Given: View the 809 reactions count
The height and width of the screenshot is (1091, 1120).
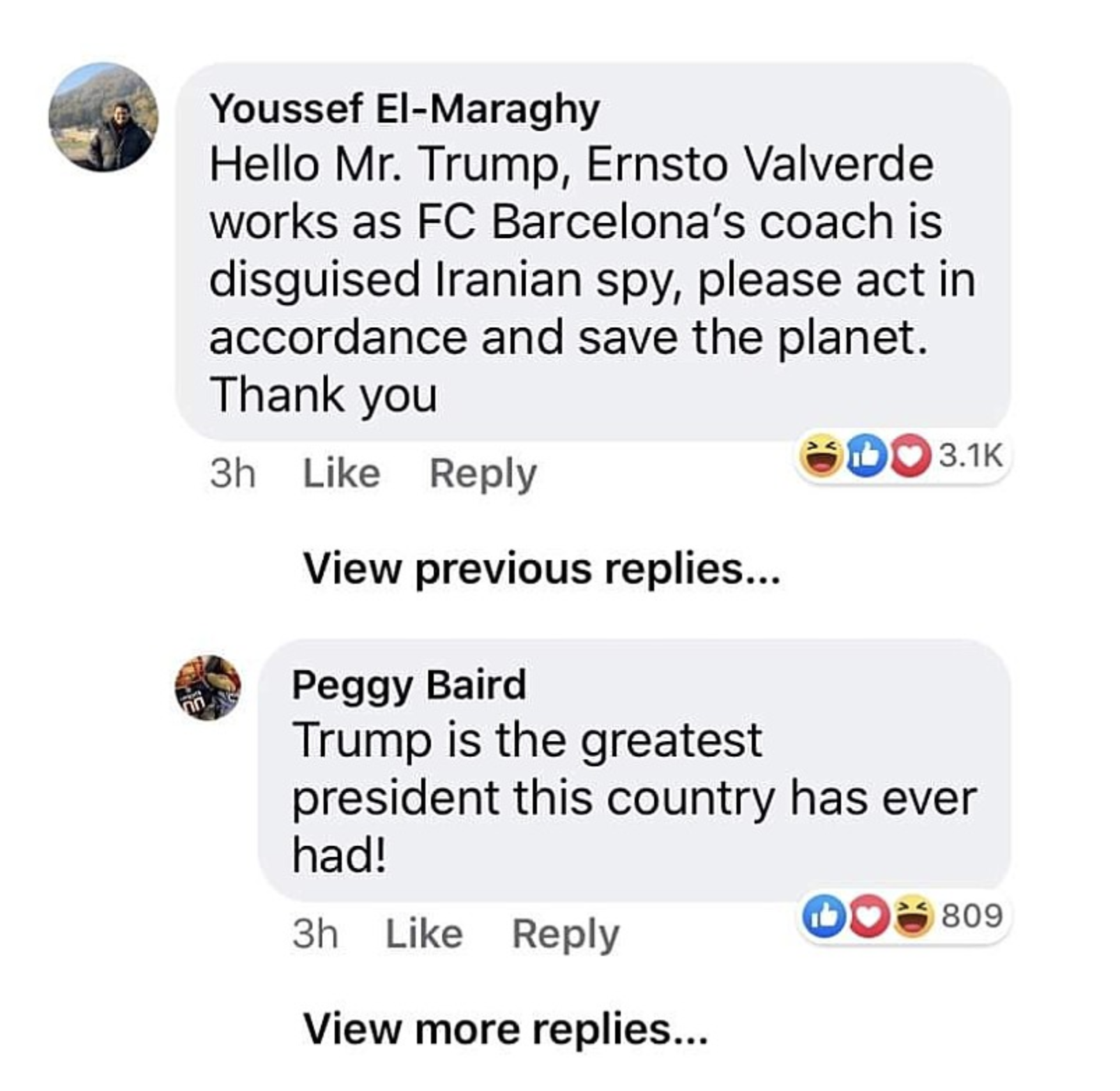Looking at the screenshot, I should (972, 915).
